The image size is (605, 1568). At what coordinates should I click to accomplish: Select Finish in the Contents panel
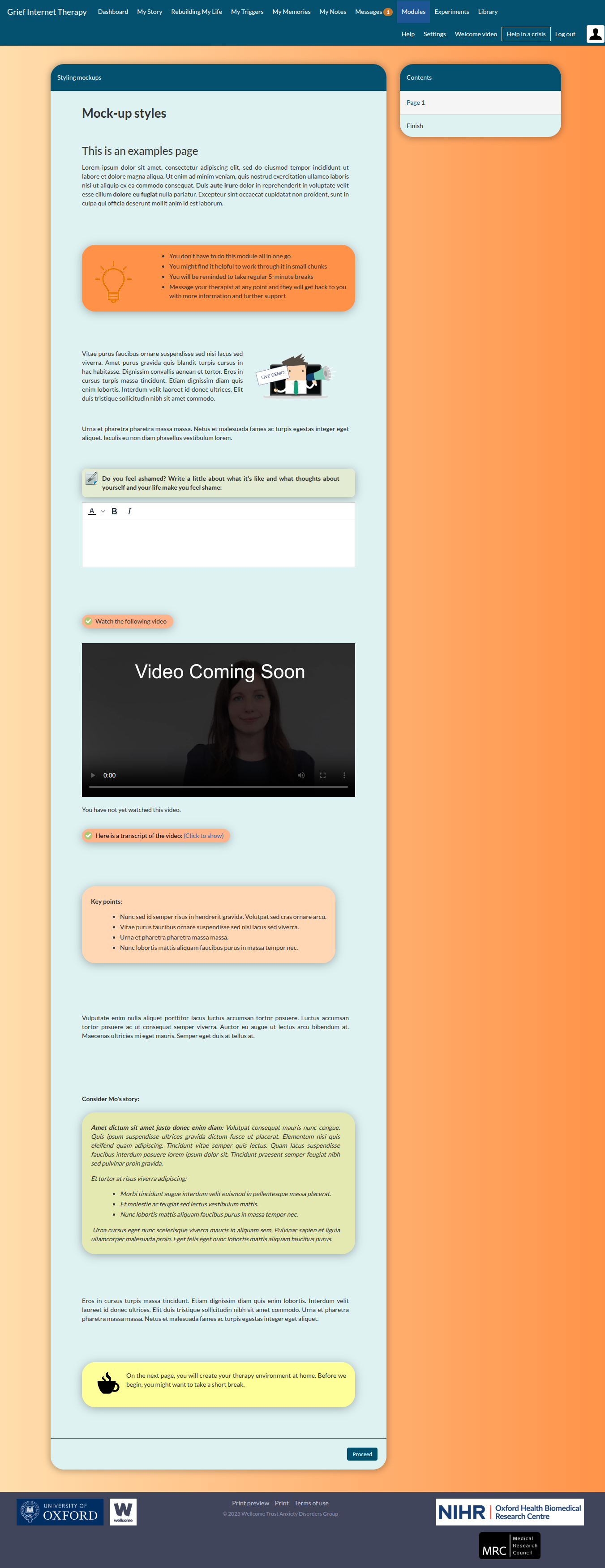point(415,126)
